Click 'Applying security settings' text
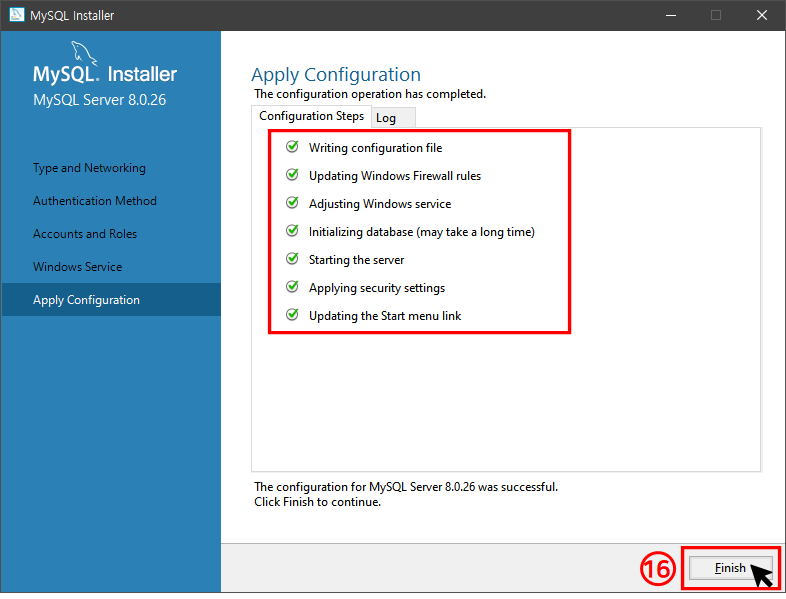Image resolution: width=786 pixels, height=599 pixels. point(377,288)
